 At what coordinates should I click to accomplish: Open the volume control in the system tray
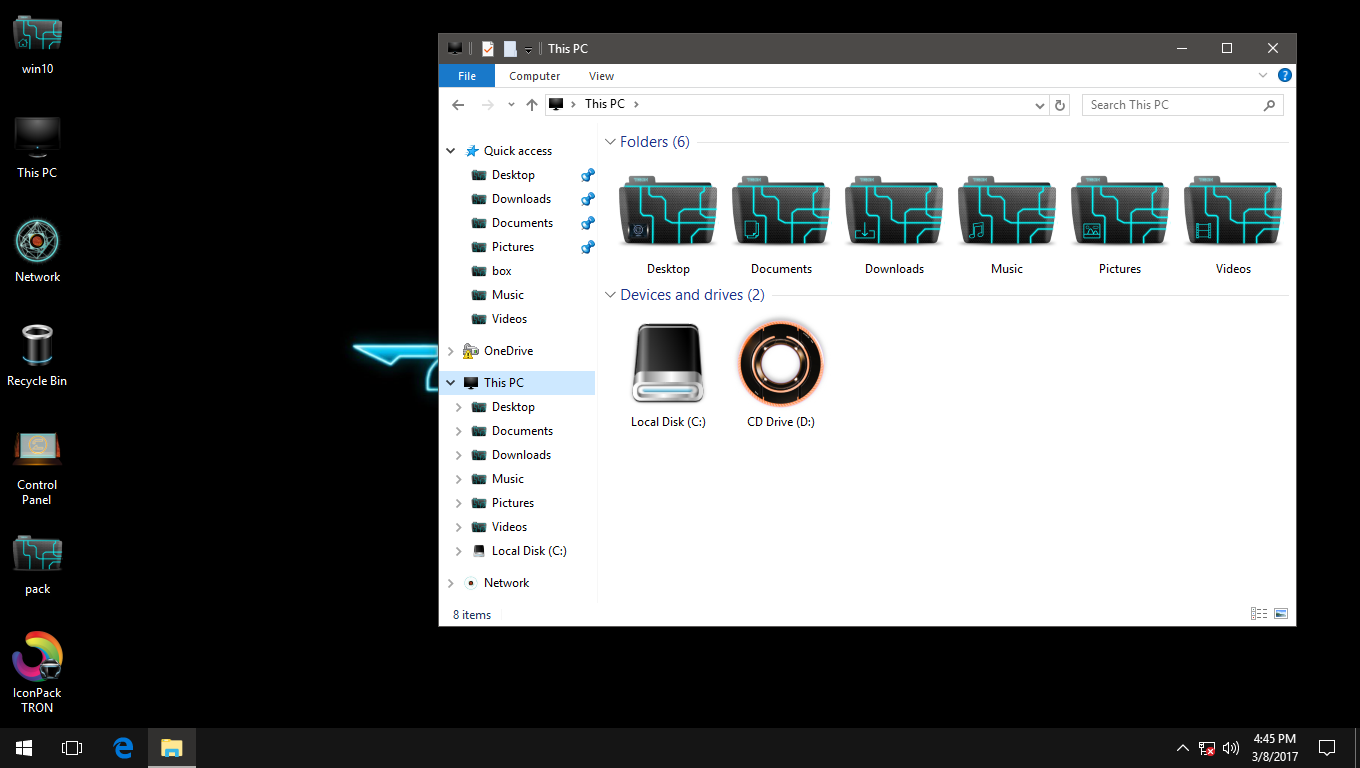tap(1231, 748)
